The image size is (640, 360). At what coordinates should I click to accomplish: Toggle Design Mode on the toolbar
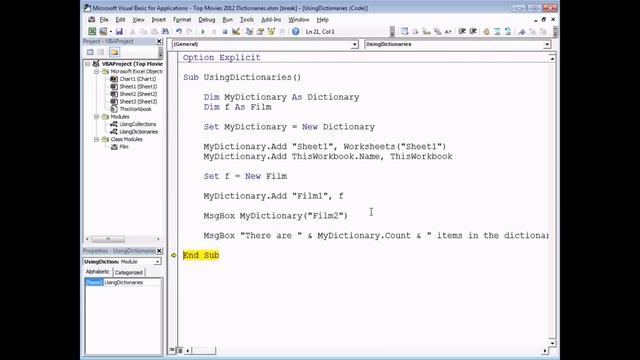pyautogui.click(x=236, y=31)
